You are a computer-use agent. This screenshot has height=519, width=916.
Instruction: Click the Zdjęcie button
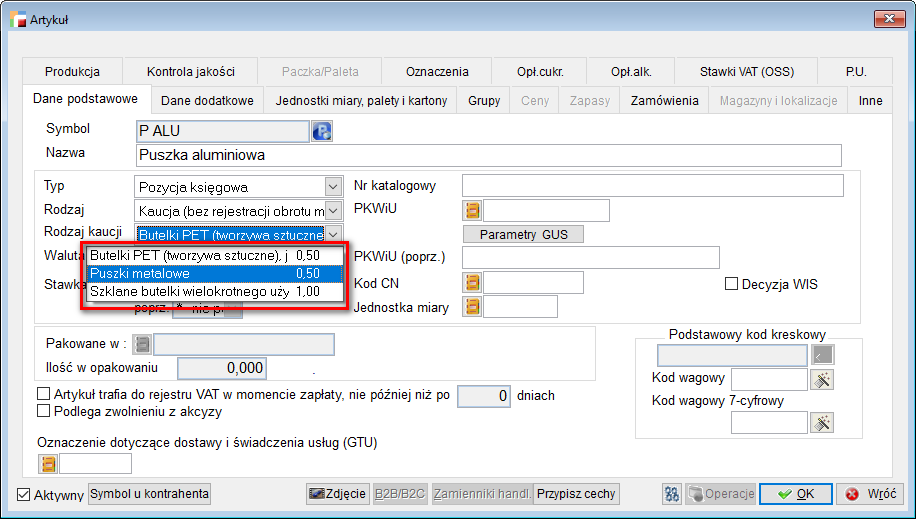[337, 494]
